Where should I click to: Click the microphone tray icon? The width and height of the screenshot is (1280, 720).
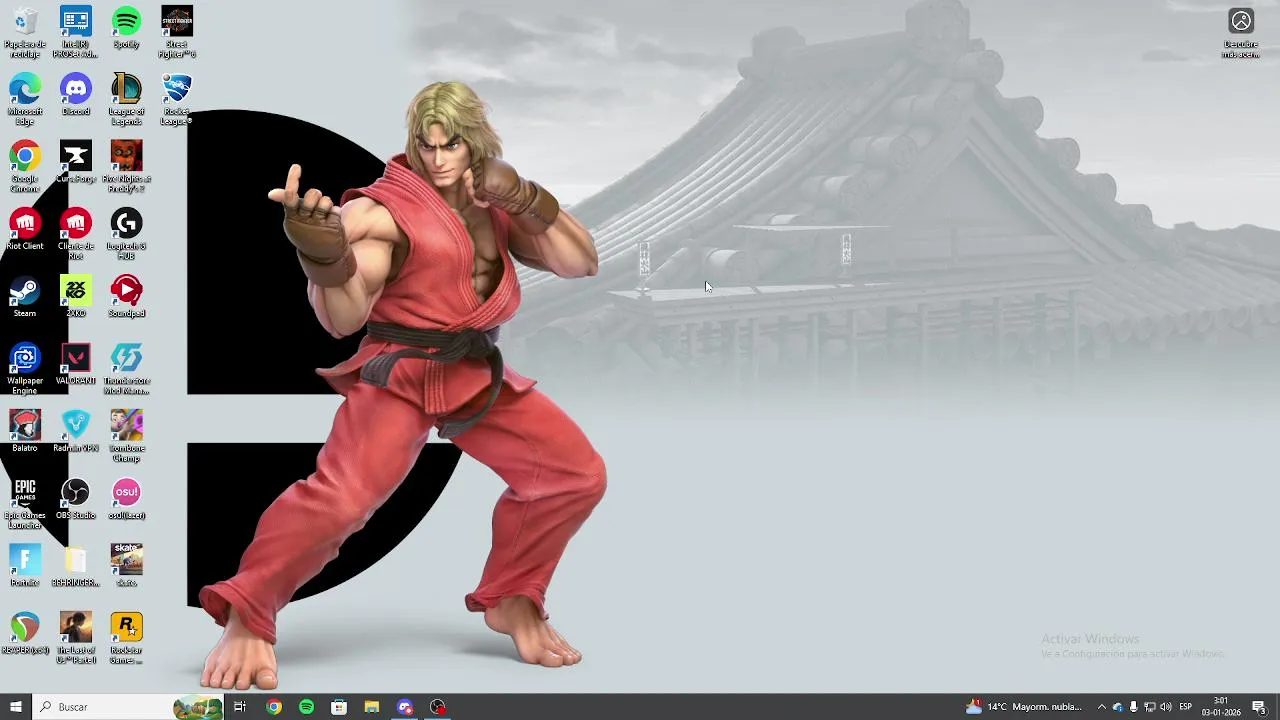(x=1133, y=707)
